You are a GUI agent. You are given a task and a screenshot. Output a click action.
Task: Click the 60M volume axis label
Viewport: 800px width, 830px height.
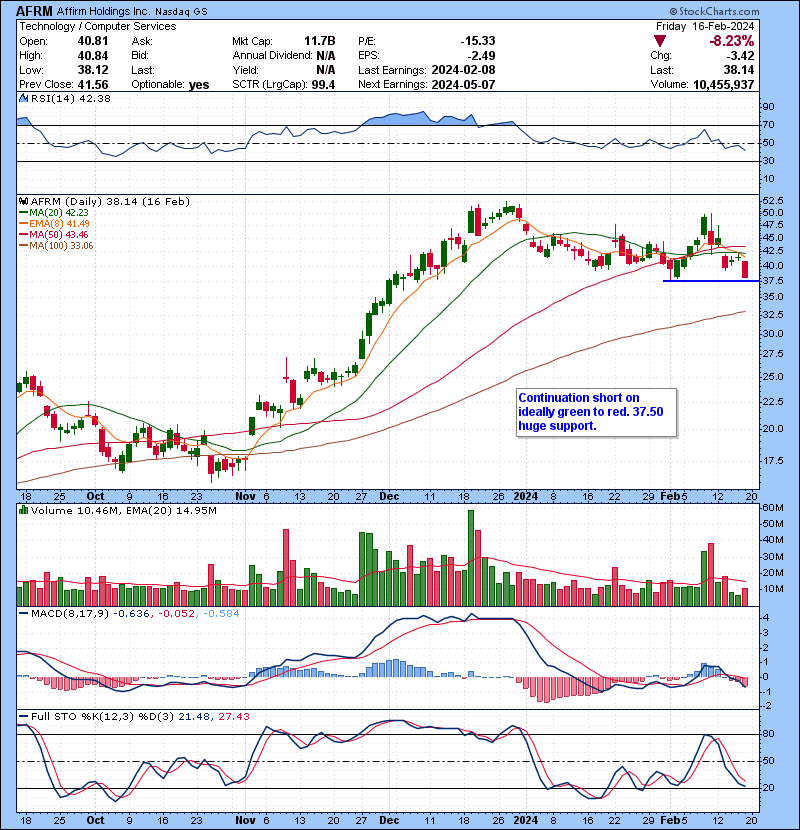click(772, 508)
